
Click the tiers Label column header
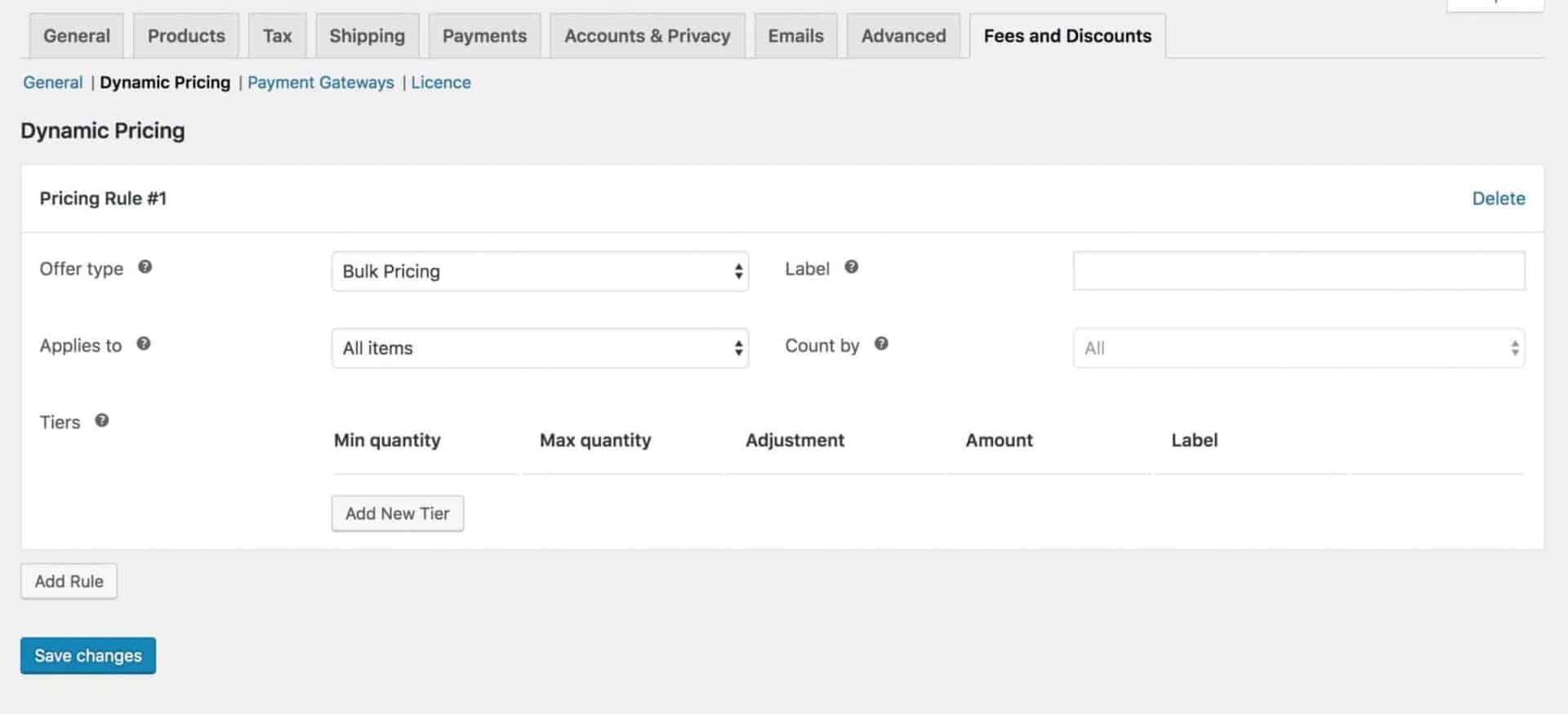click(1194, 440)
